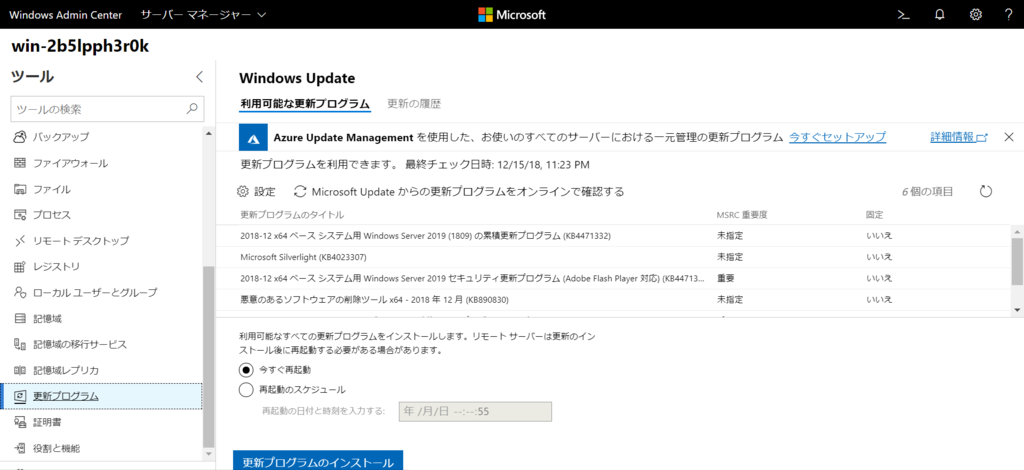Sort by 固定 column header
The width and height of the screenshot is (1024, 470).
point(874,214)
